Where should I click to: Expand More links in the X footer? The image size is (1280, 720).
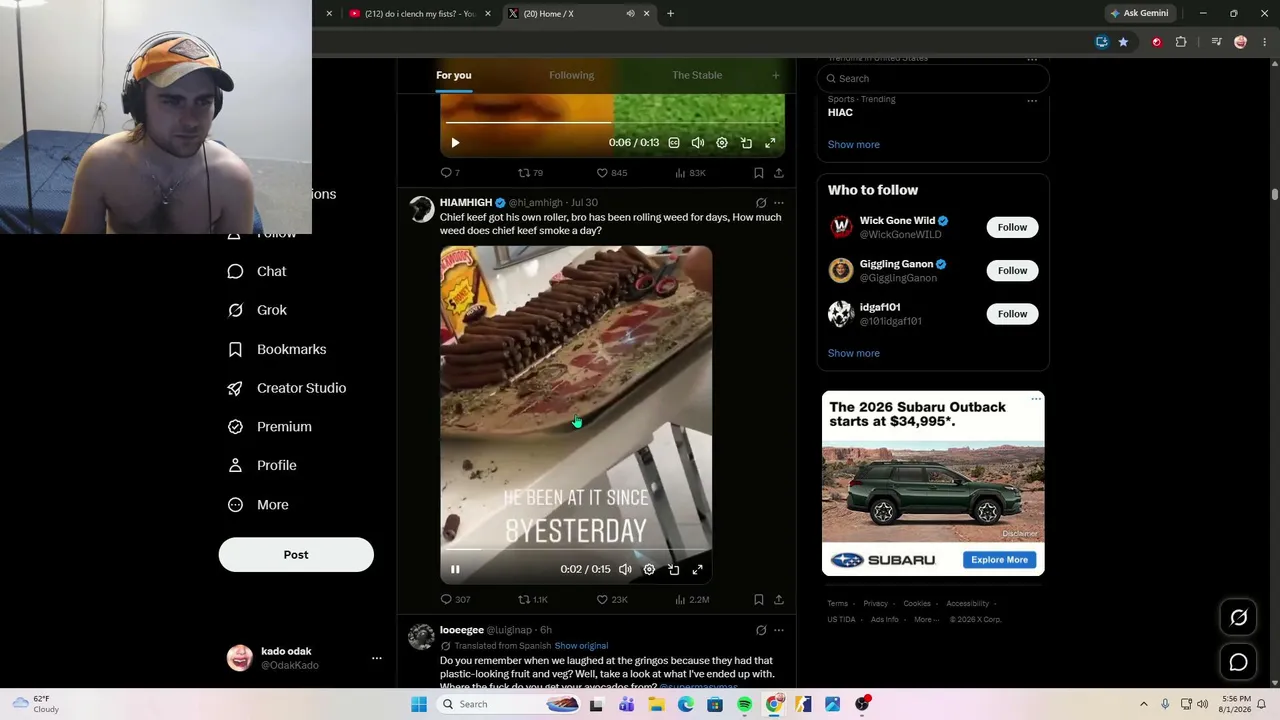tap(926, 620)
